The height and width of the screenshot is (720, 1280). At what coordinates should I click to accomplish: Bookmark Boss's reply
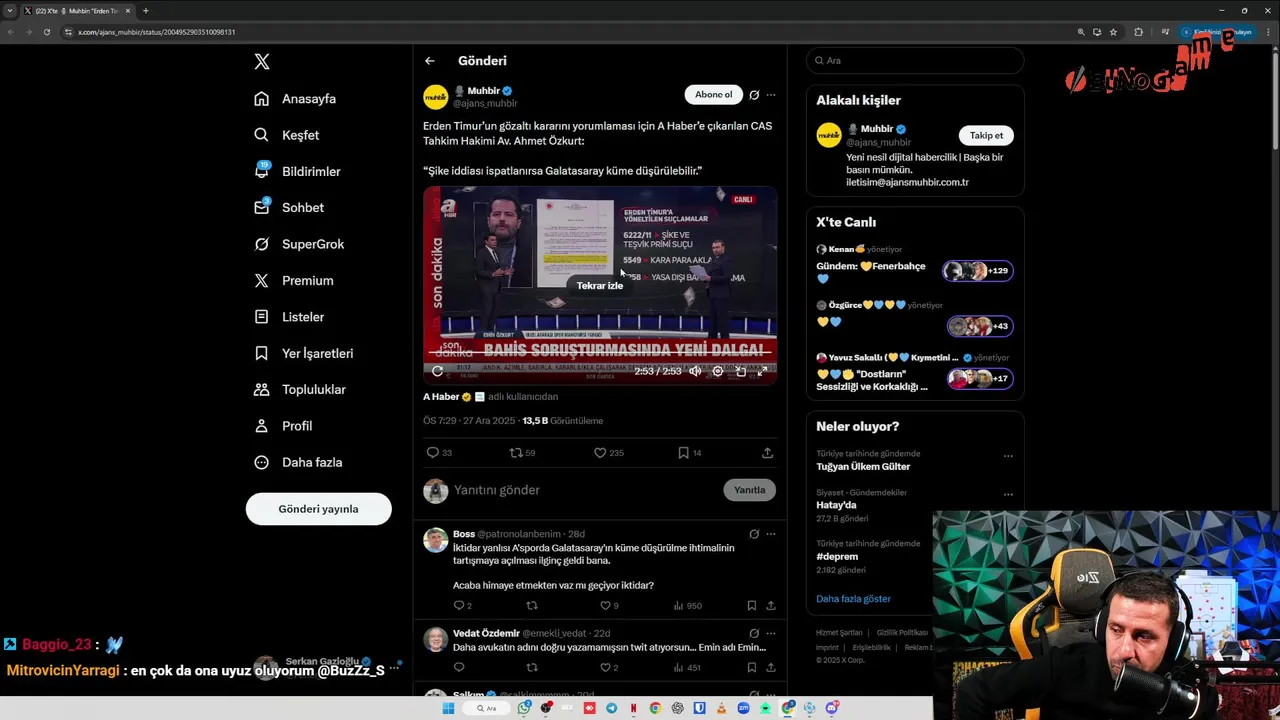coord(751,606)
